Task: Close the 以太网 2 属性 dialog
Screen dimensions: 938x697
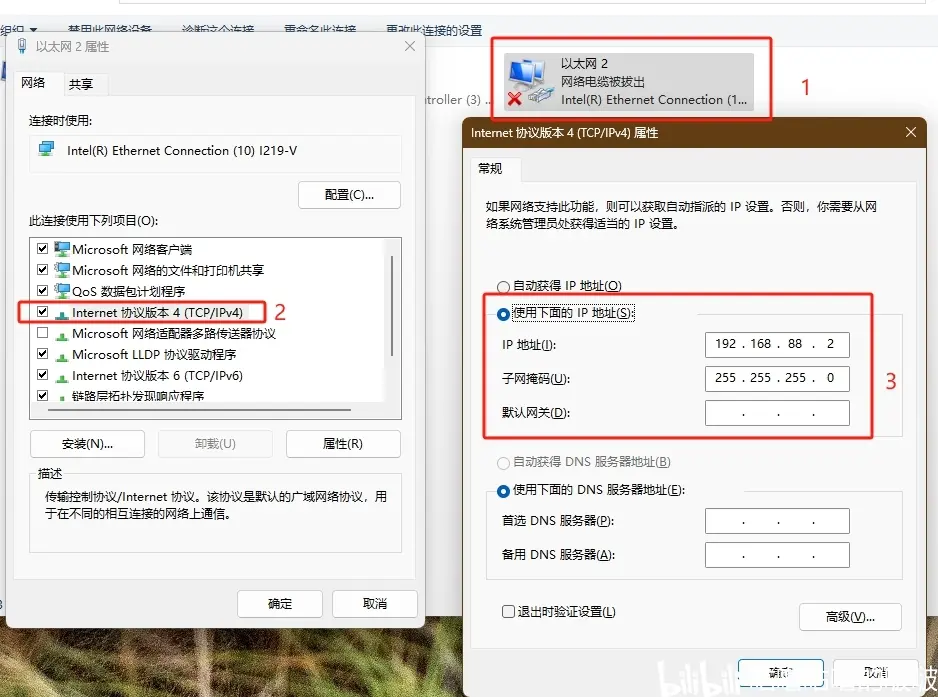Action: [x=410, y=46]
